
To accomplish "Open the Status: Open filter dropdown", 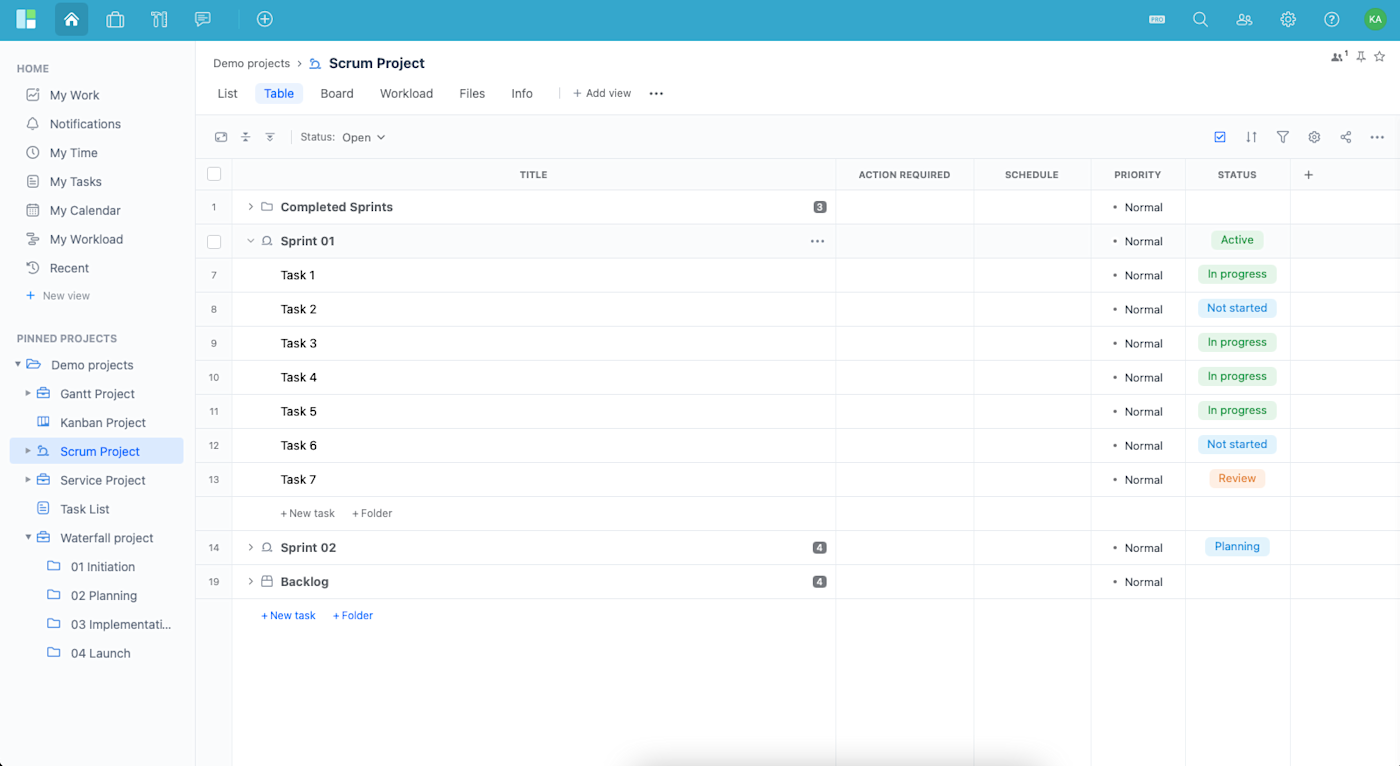I will coord(343,137).
